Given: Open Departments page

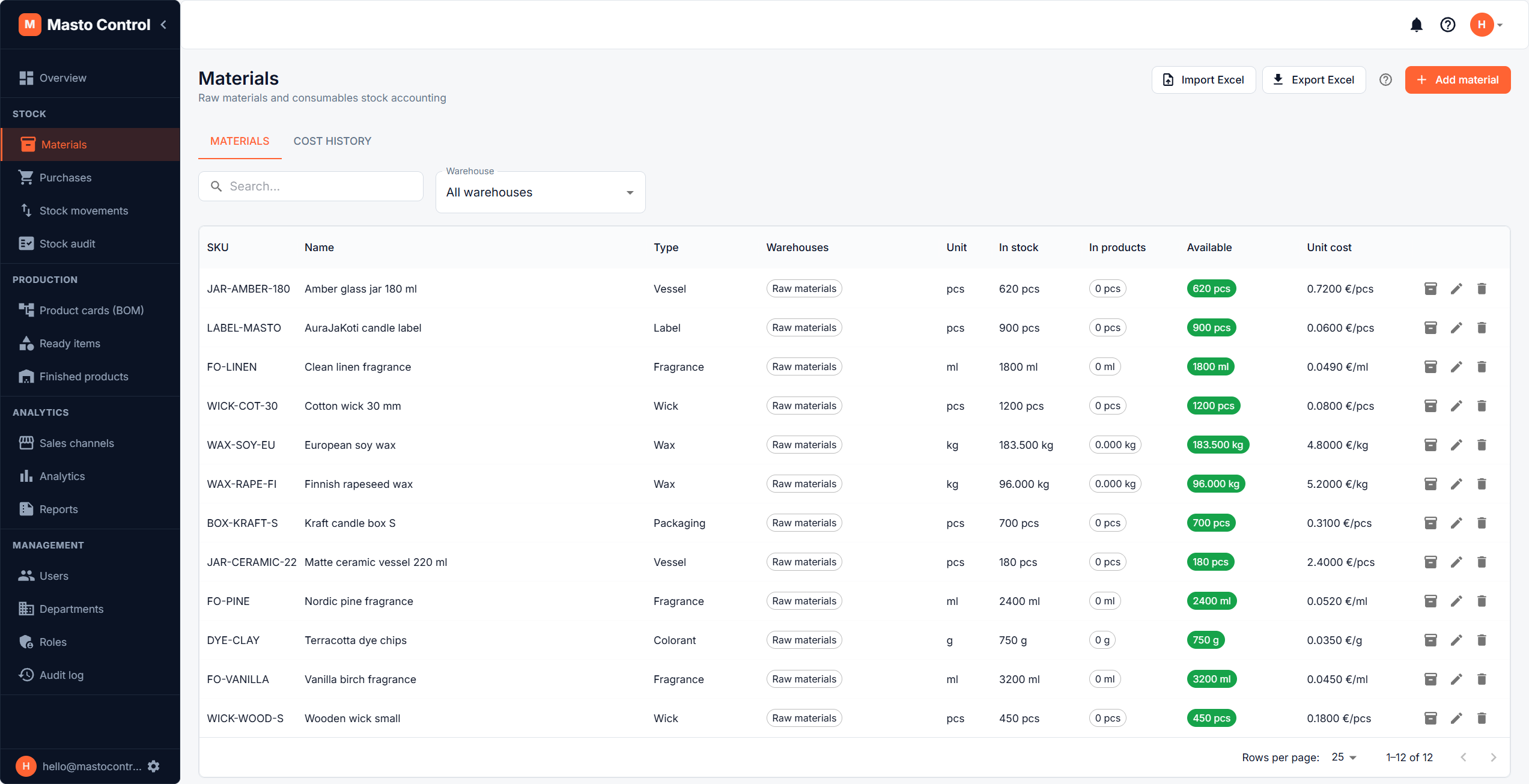Looking at the screenshot, I should click(90, 609).
